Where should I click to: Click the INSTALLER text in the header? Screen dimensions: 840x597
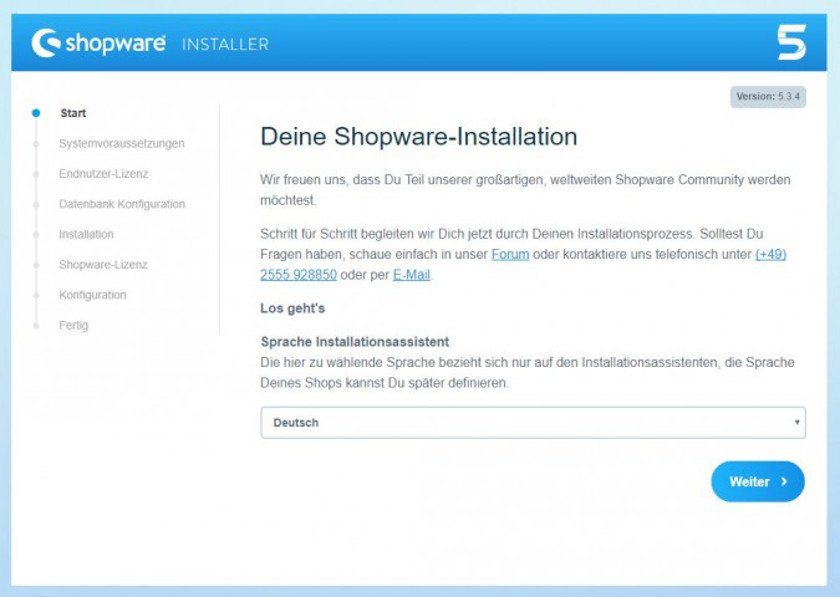click(x=226, y=44)
